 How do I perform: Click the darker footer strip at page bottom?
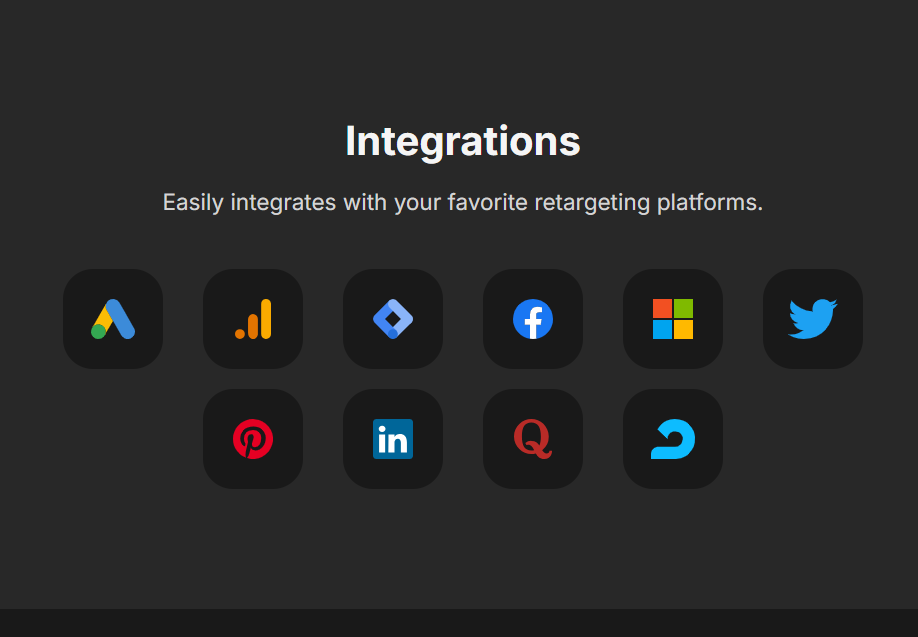[459, 623]
